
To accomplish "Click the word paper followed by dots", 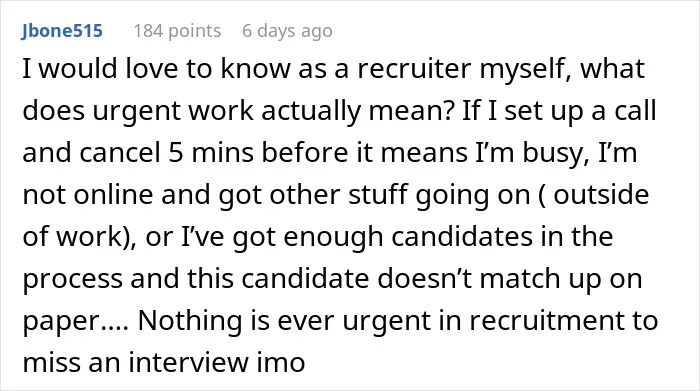I will 75,322.
